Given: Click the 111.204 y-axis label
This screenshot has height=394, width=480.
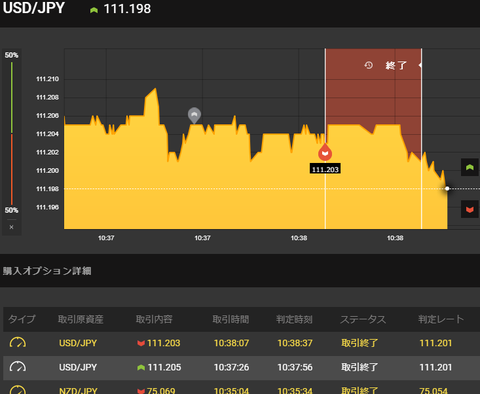Looking at the screenshot, I should tap(47, 134).
